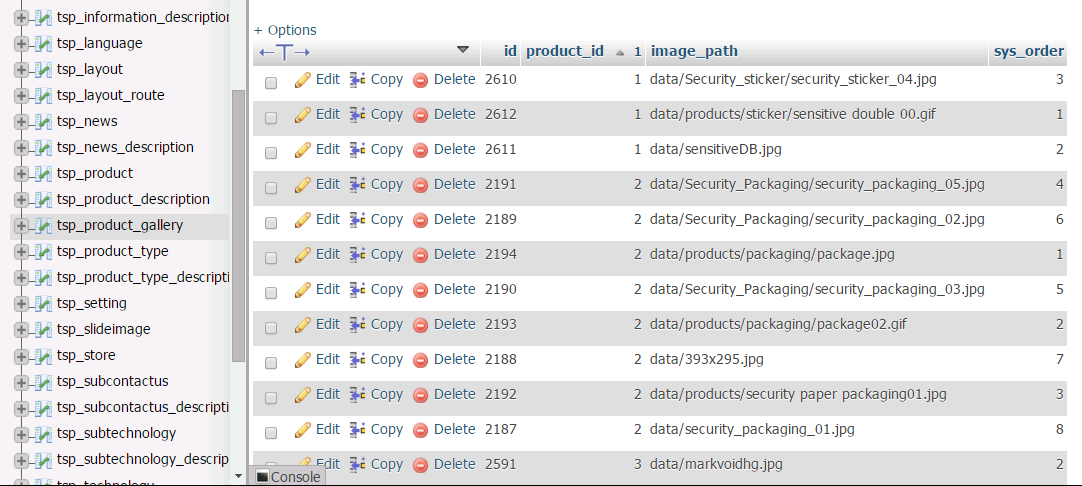Click the Console icon at the bottom
Screen dimensions: 1082x486
(263, 477)
